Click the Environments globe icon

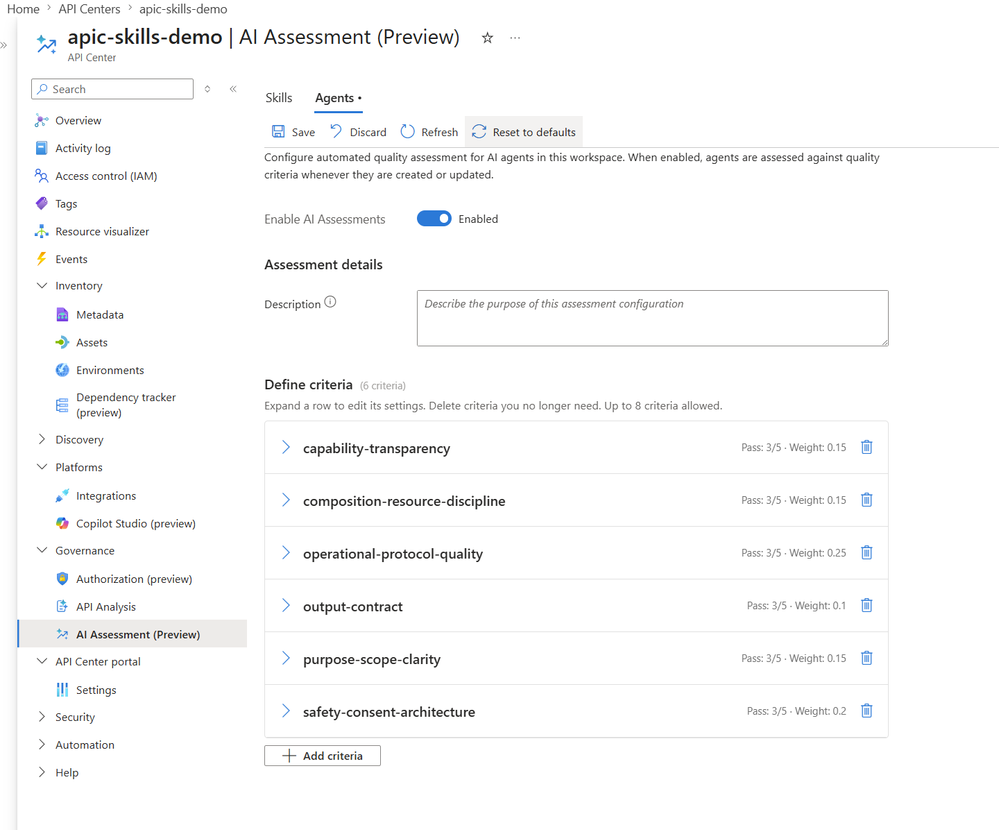point(62,370)
